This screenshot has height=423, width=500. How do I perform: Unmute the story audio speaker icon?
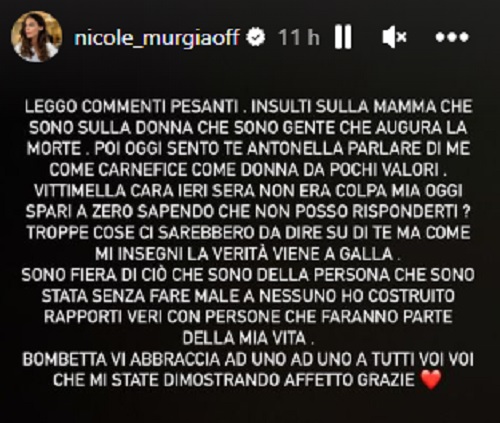394,36
